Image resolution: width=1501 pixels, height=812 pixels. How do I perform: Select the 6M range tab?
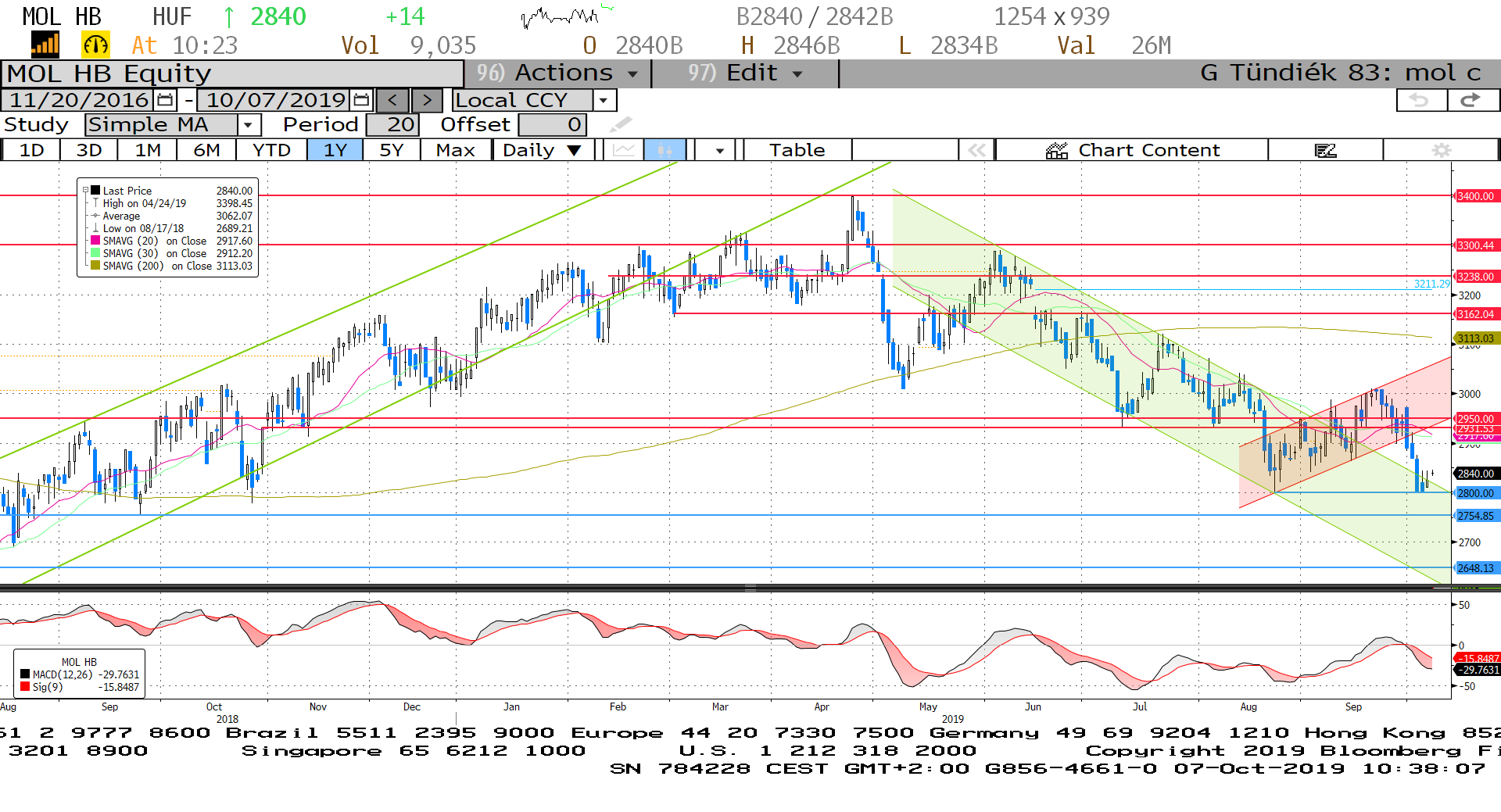point(206,149)
